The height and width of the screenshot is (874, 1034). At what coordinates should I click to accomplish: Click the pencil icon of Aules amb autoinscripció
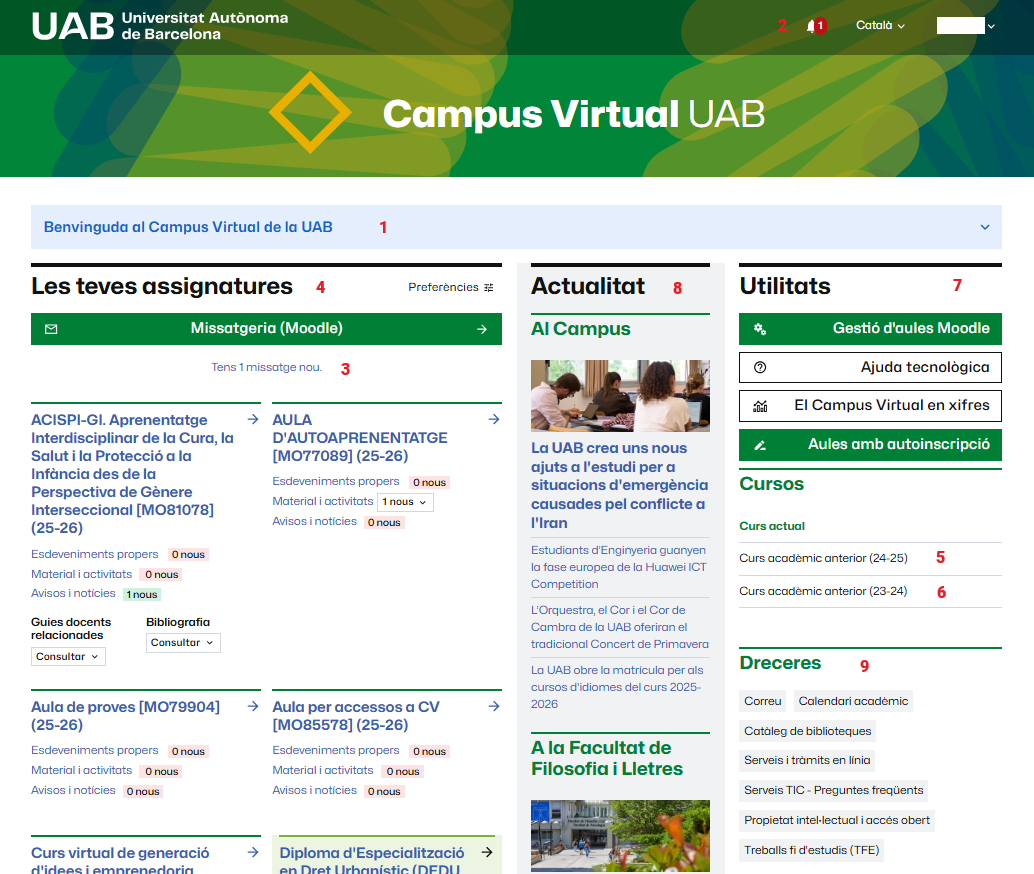760,445
